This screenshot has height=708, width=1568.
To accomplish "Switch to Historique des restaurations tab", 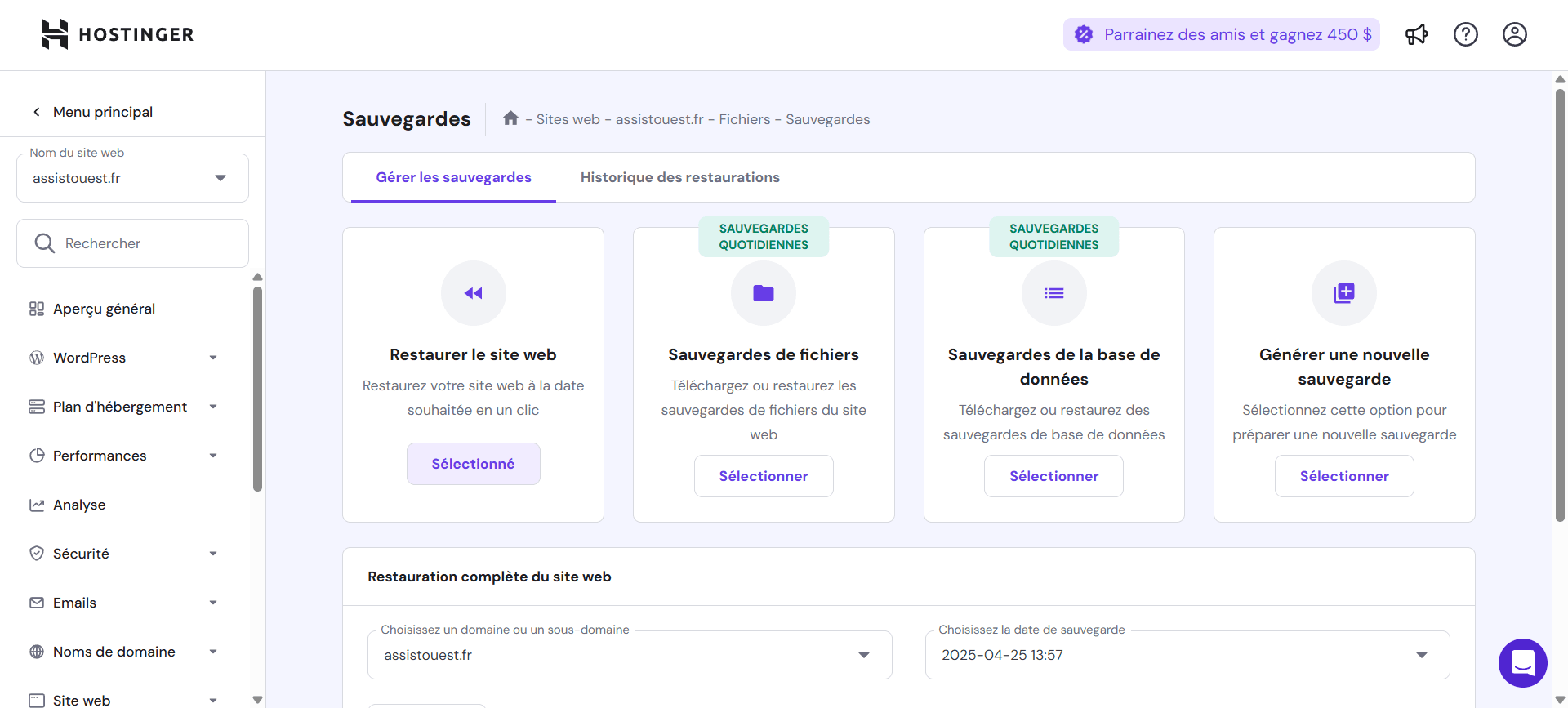I will click(x=679, y=177).
